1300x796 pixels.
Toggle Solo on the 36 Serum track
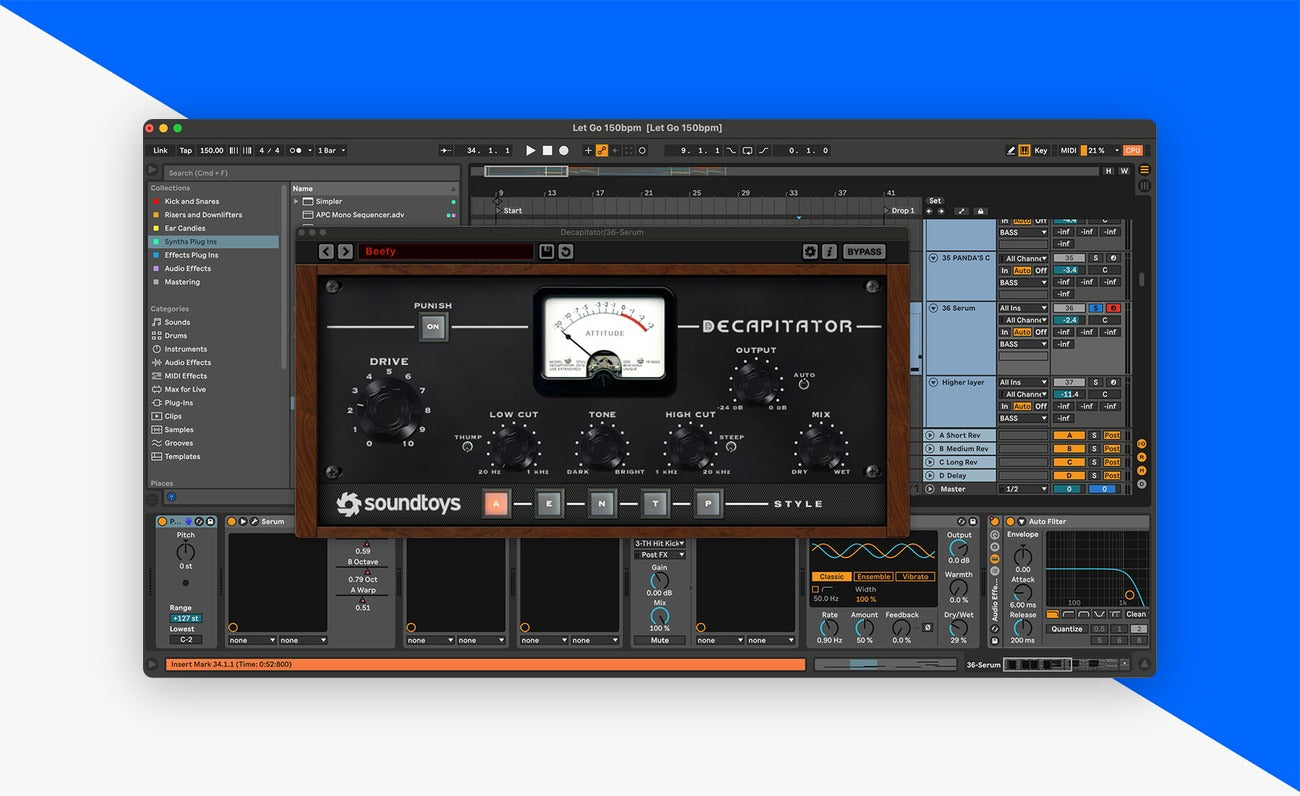[1096, 308]
